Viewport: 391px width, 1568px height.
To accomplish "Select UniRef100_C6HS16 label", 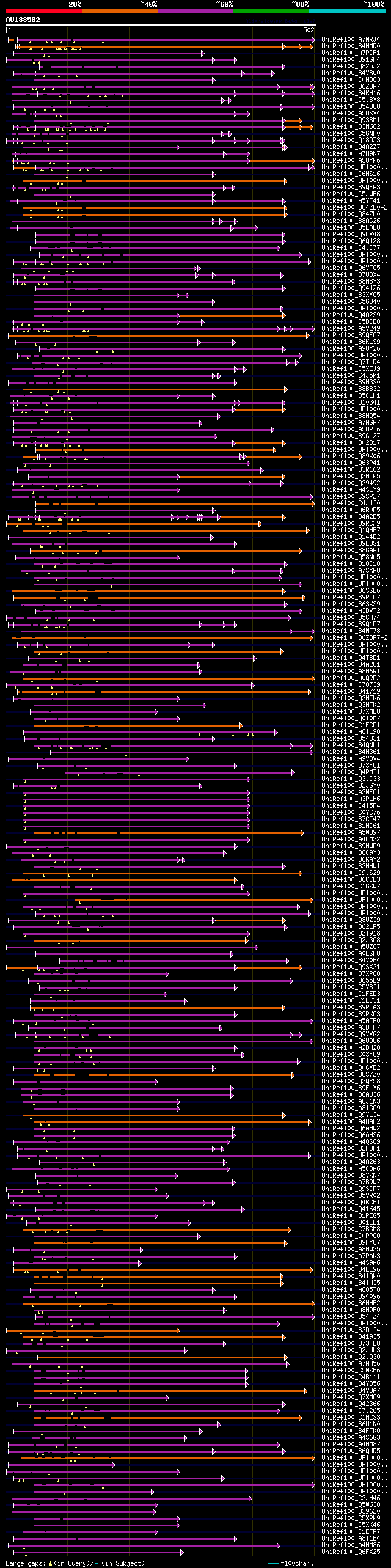I will click(x=351, y=174).
